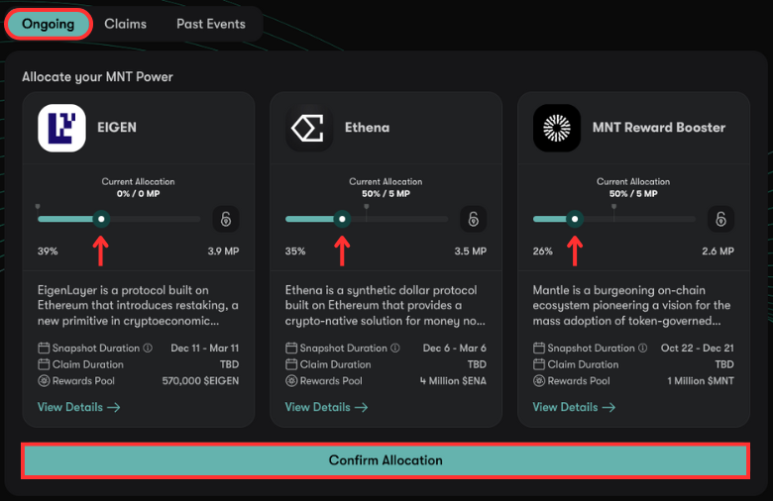Confirm the allocation
This screenshot has width=773, height=501.
point(386,461)
